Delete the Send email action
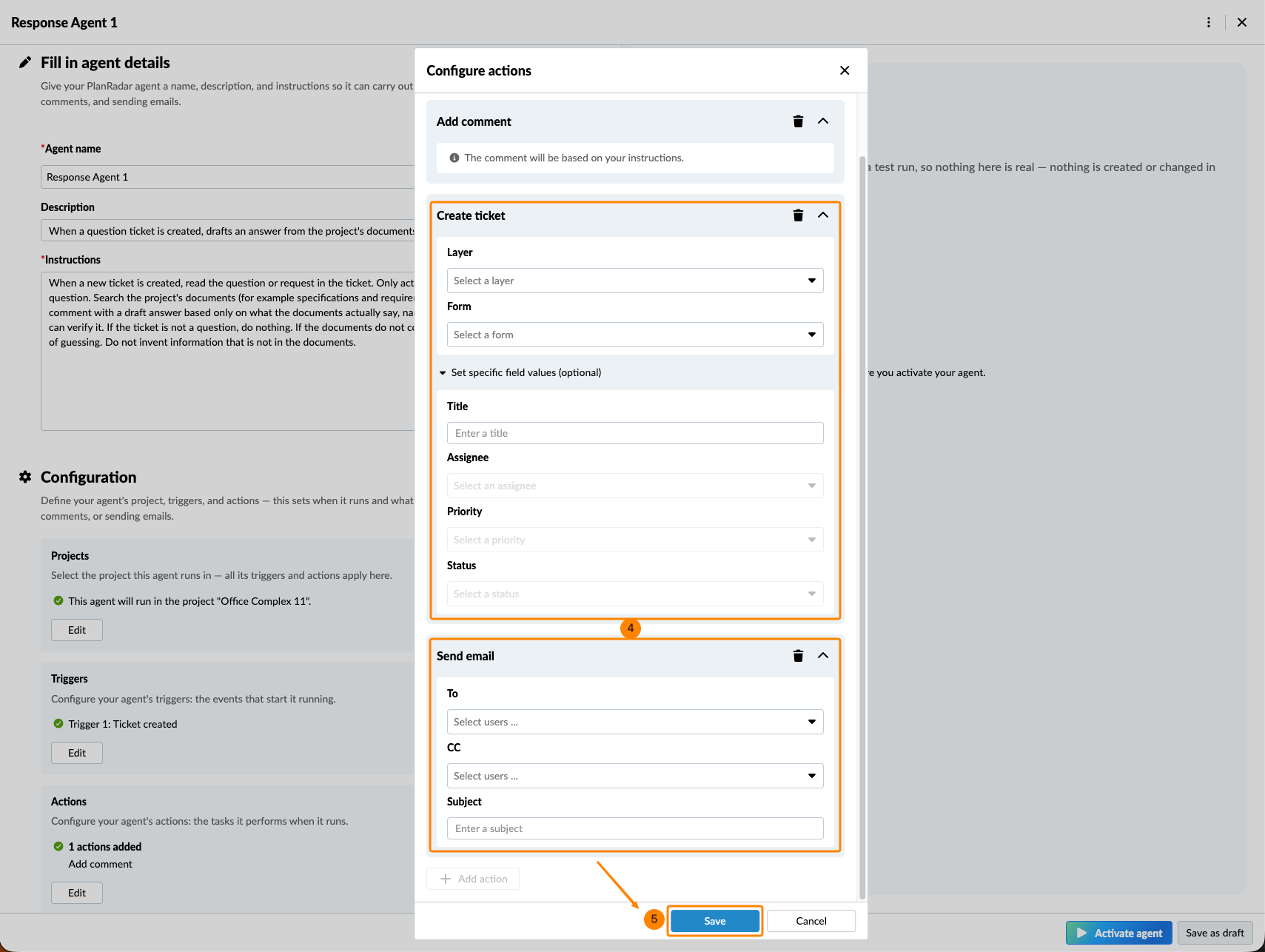Image resolution: width=1265 pixels, height=952 pixels. tap(798, 656)
